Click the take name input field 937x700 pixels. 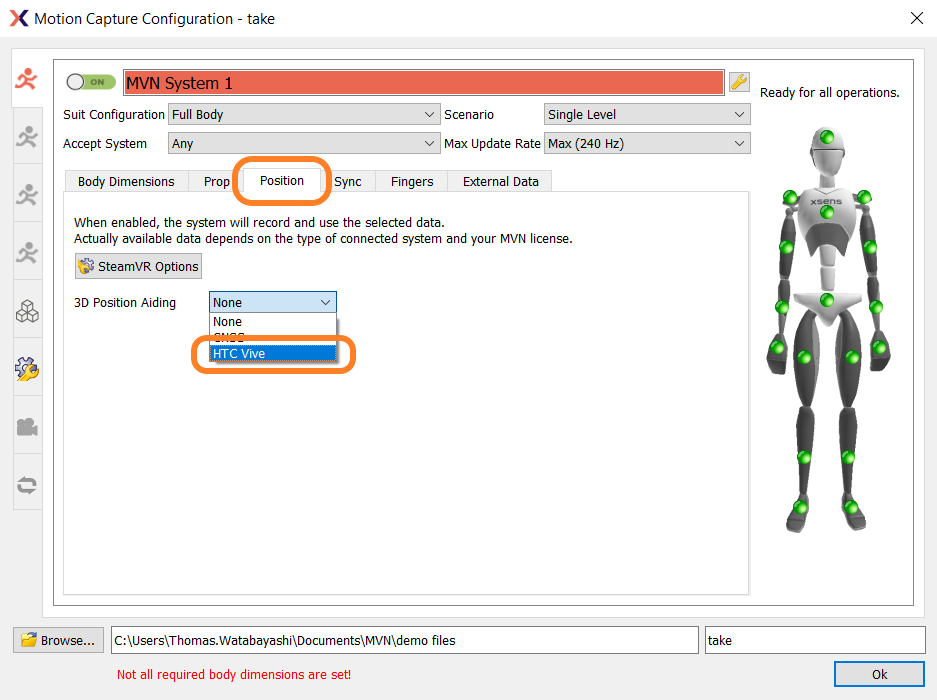click(814, 639)
